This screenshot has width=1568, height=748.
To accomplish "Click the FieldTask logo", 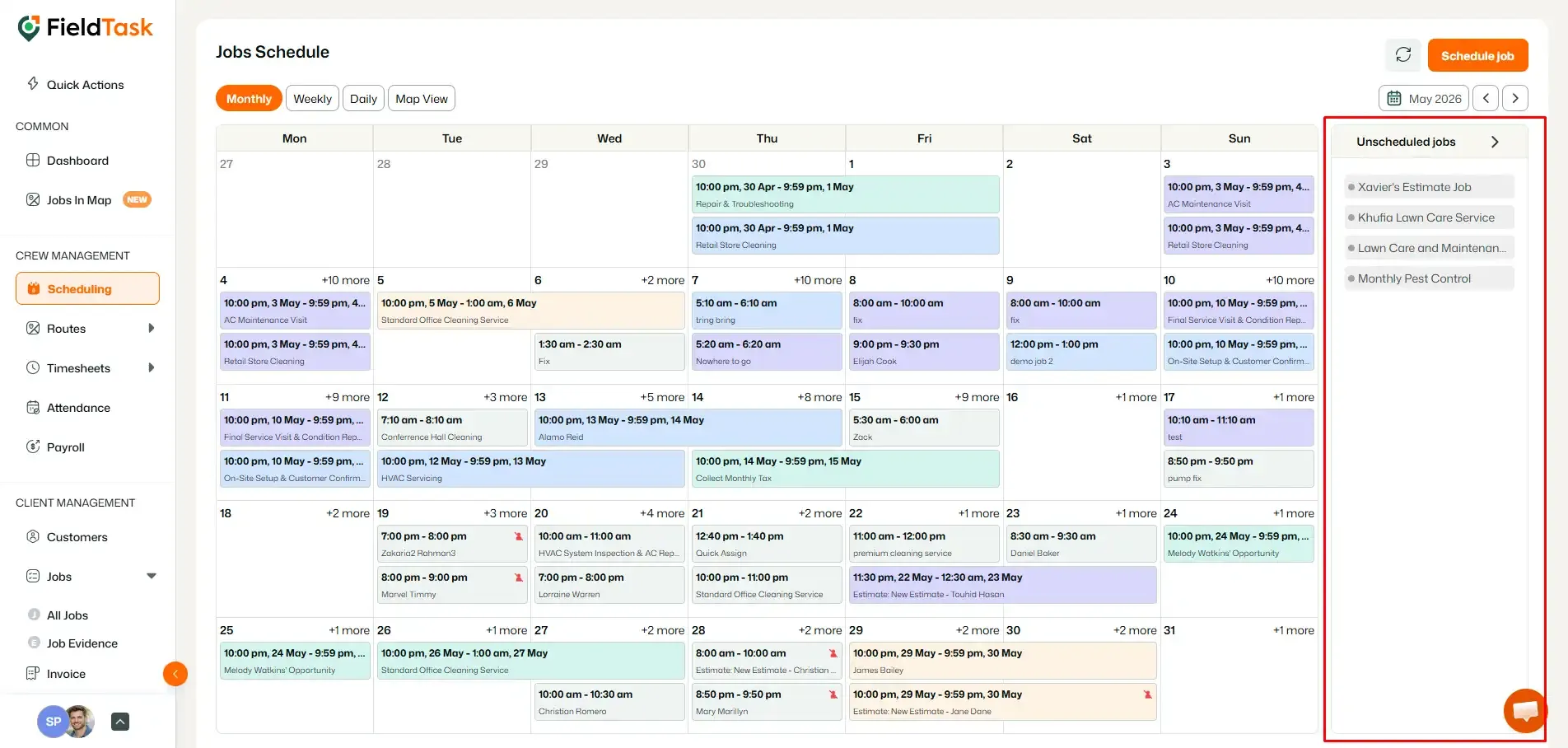I will coord(85,28).
